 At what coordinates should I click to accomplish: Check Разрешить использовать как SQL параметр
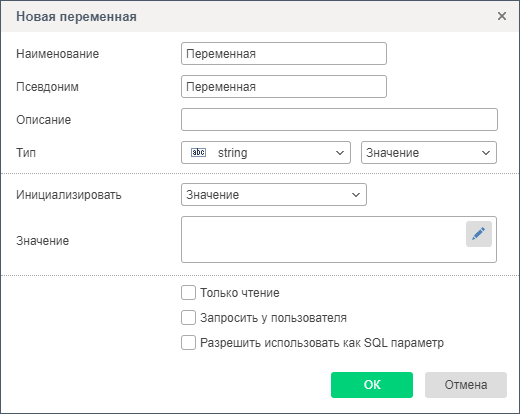188,343
